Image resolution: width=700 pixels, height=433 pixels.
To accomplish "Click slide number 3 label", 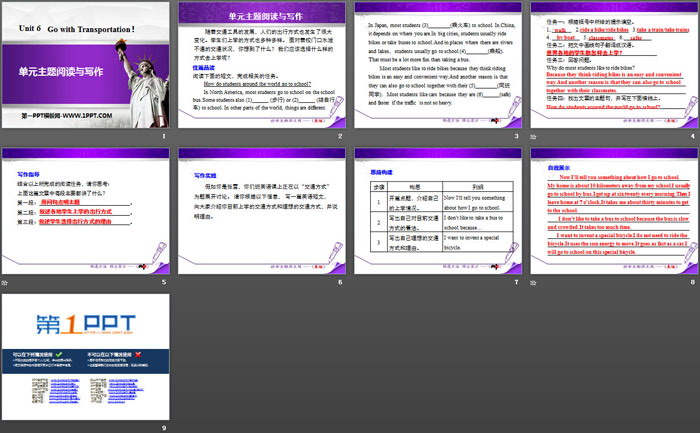I will click(516, 136).
